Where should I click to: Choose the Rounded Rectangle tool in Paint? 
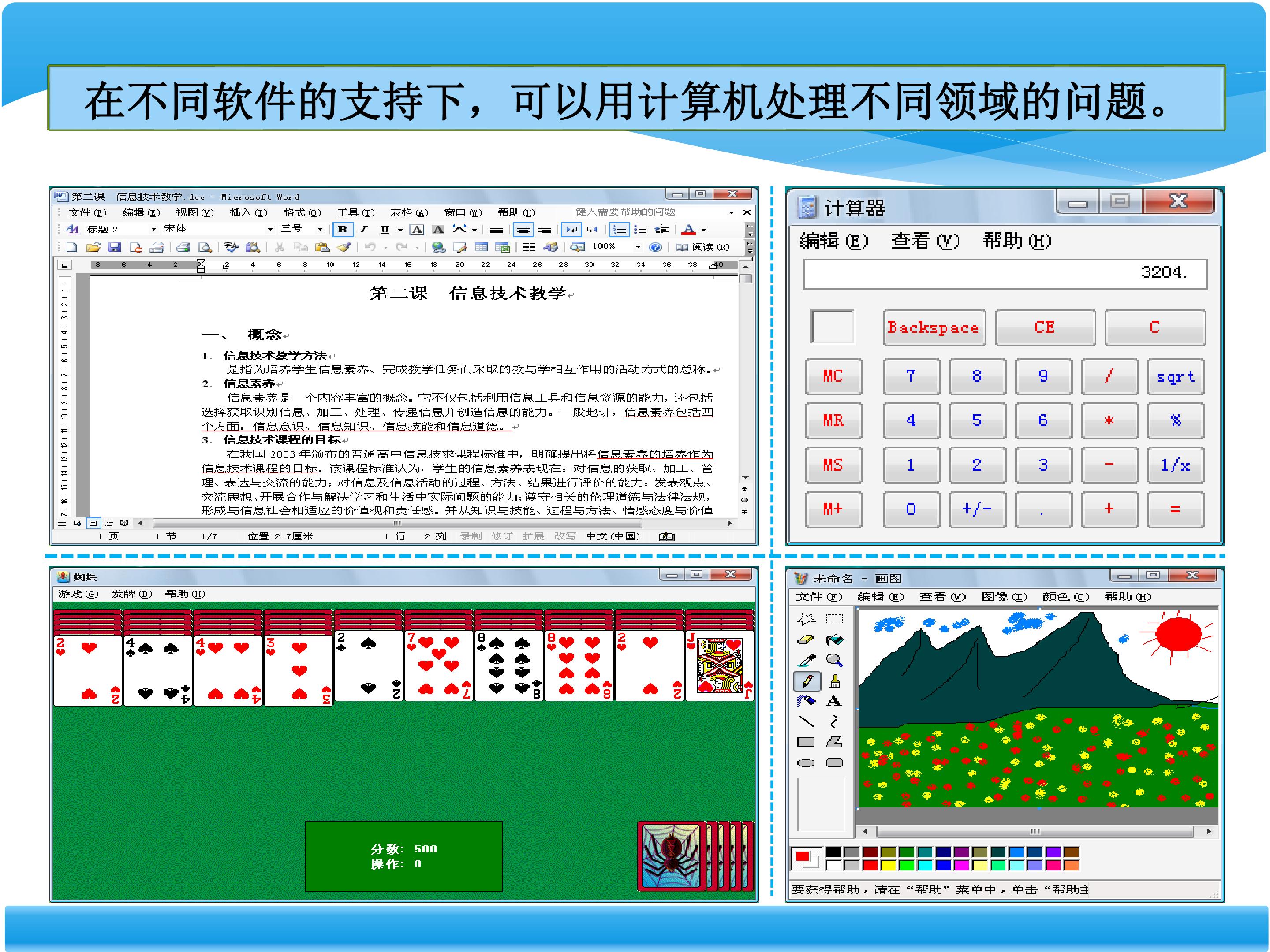[834, 762]
